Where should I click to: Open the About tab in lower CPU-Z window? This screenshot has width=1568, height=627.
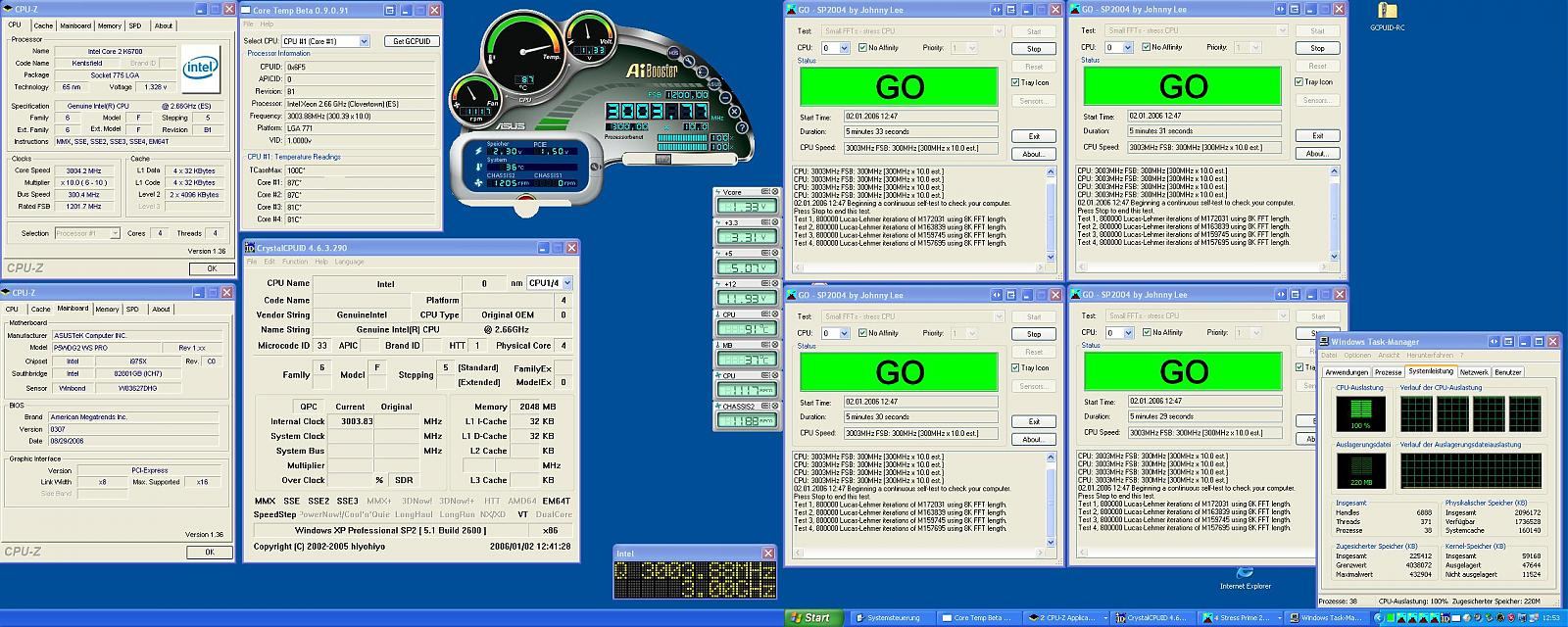point(161,310)
